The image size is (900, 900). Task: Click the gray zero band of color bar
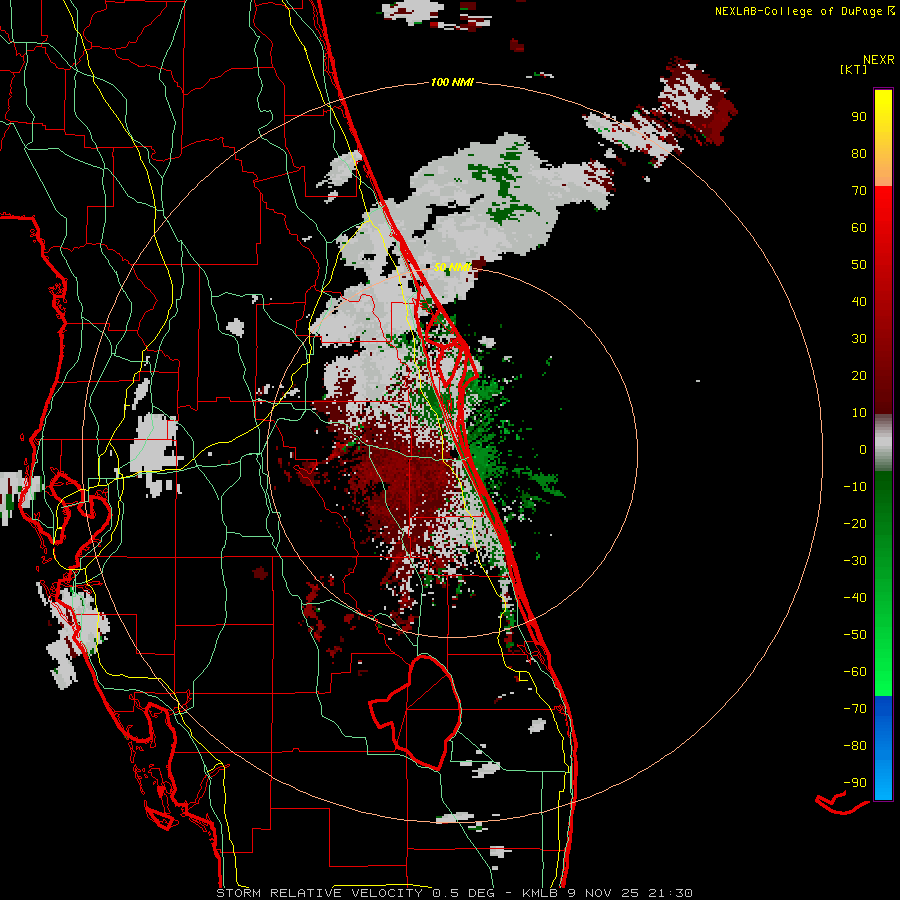(x=883, y=443)
